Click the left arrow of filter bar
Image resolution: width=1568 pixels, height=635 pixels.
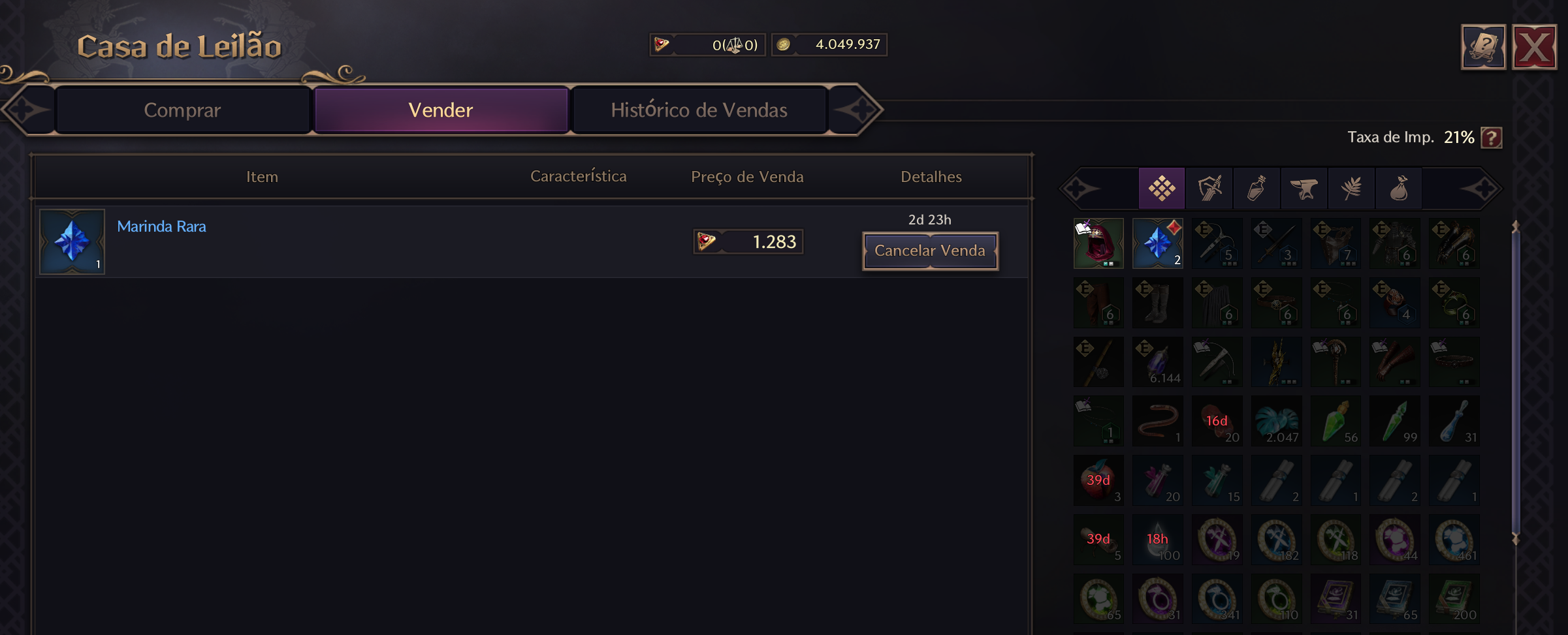[x=1079, y=189]
